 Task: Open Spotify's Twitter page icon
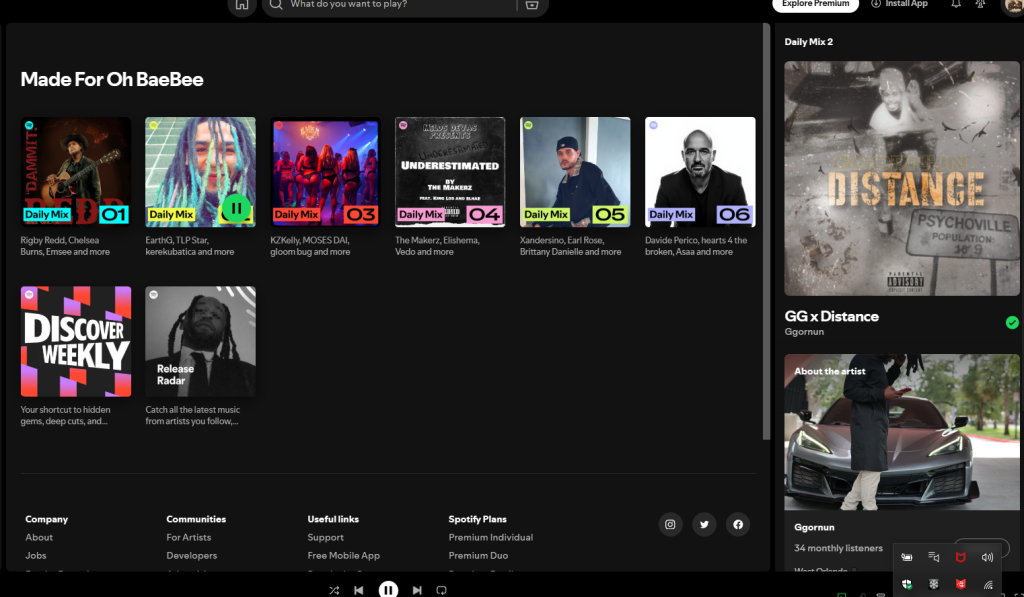tap(704, 524)
